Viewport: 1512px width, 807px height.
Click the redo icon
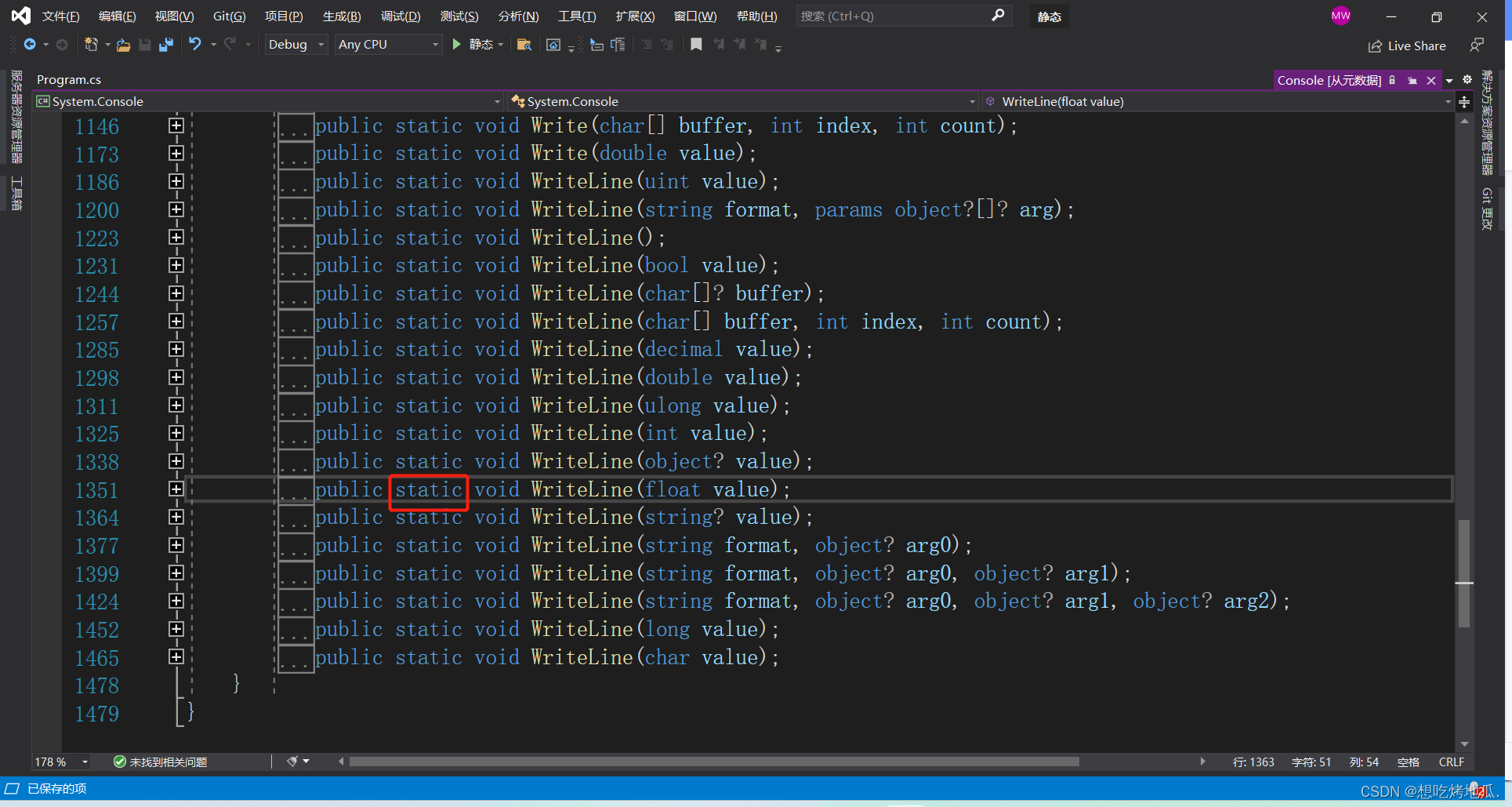(230, 45)
